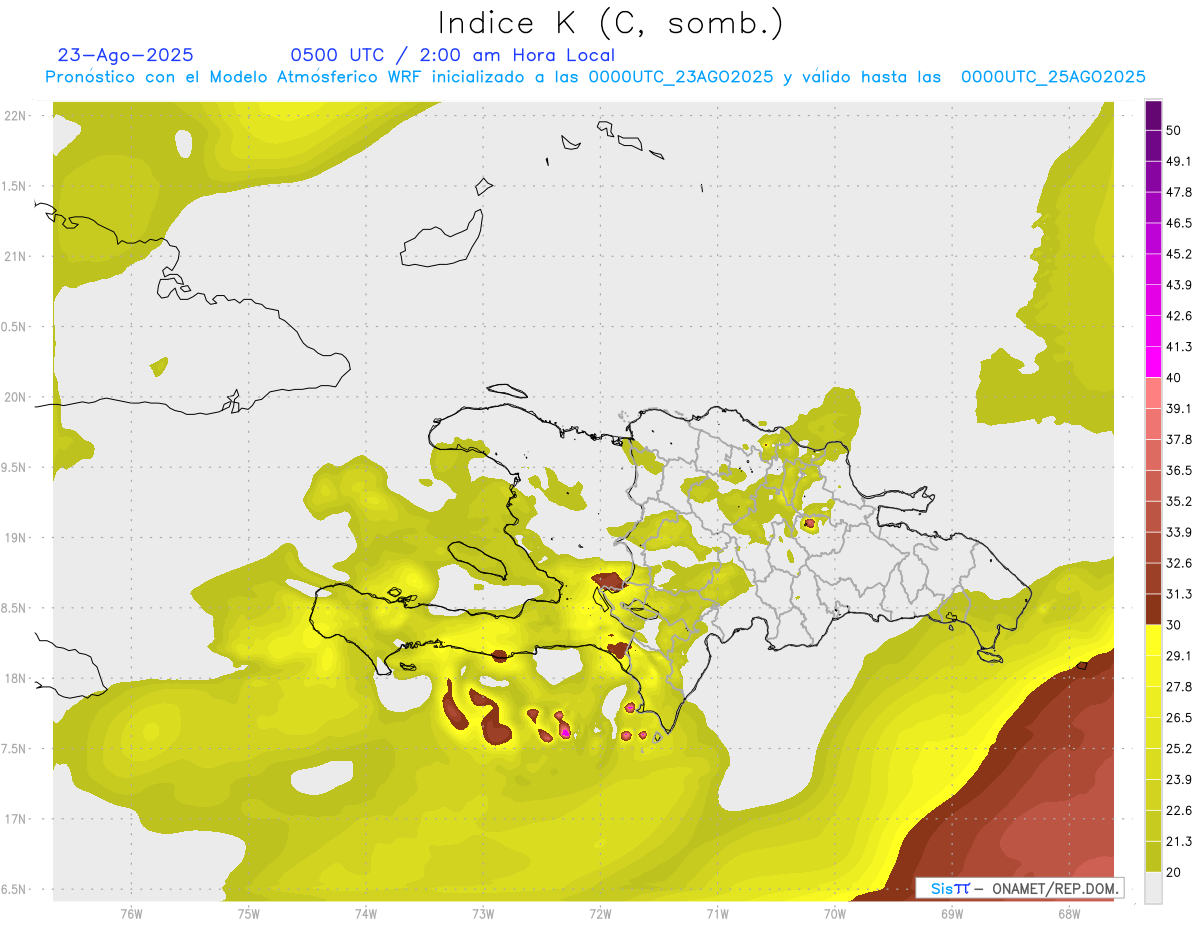Screen dimensions: 1200x927
Task: Click the '50' colorbar value
Action: coord(1173,131)
